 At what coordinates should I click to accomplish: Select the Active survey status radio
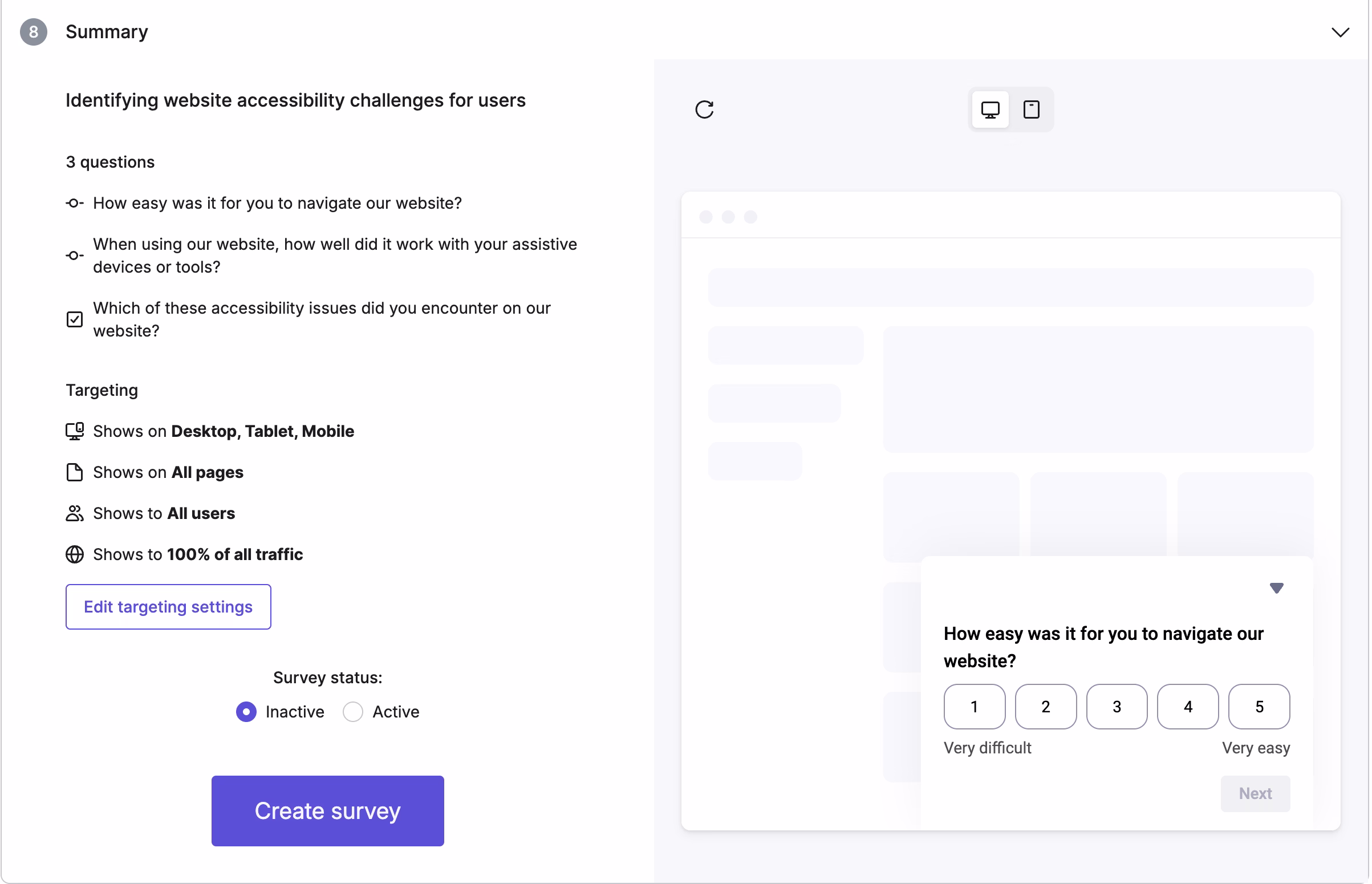pos(353,712)
